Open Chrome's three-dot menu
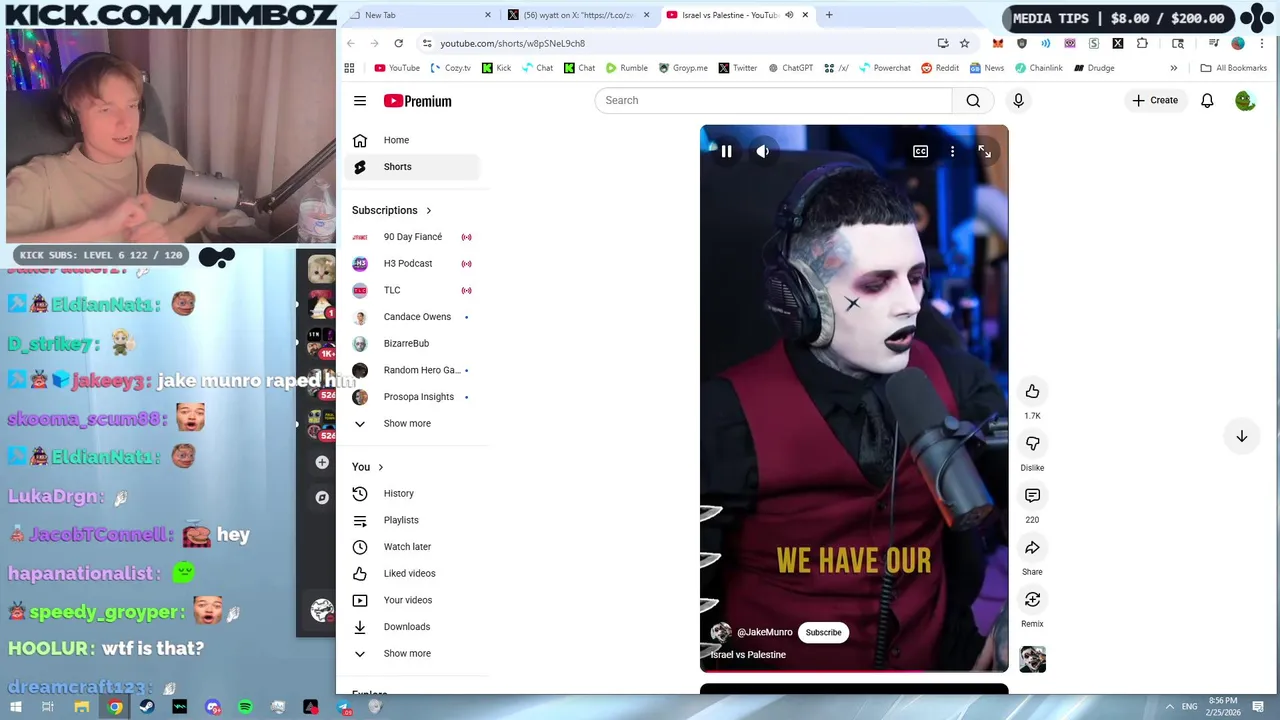Screen dimensions: 1280x720 tap(1262, 43)
